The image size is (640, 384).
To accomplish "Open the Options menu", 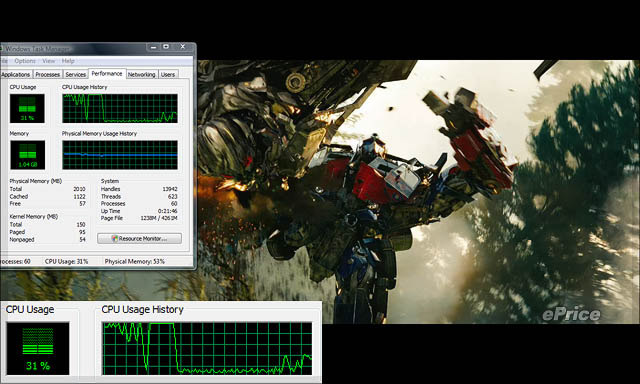I will (25, 61).
